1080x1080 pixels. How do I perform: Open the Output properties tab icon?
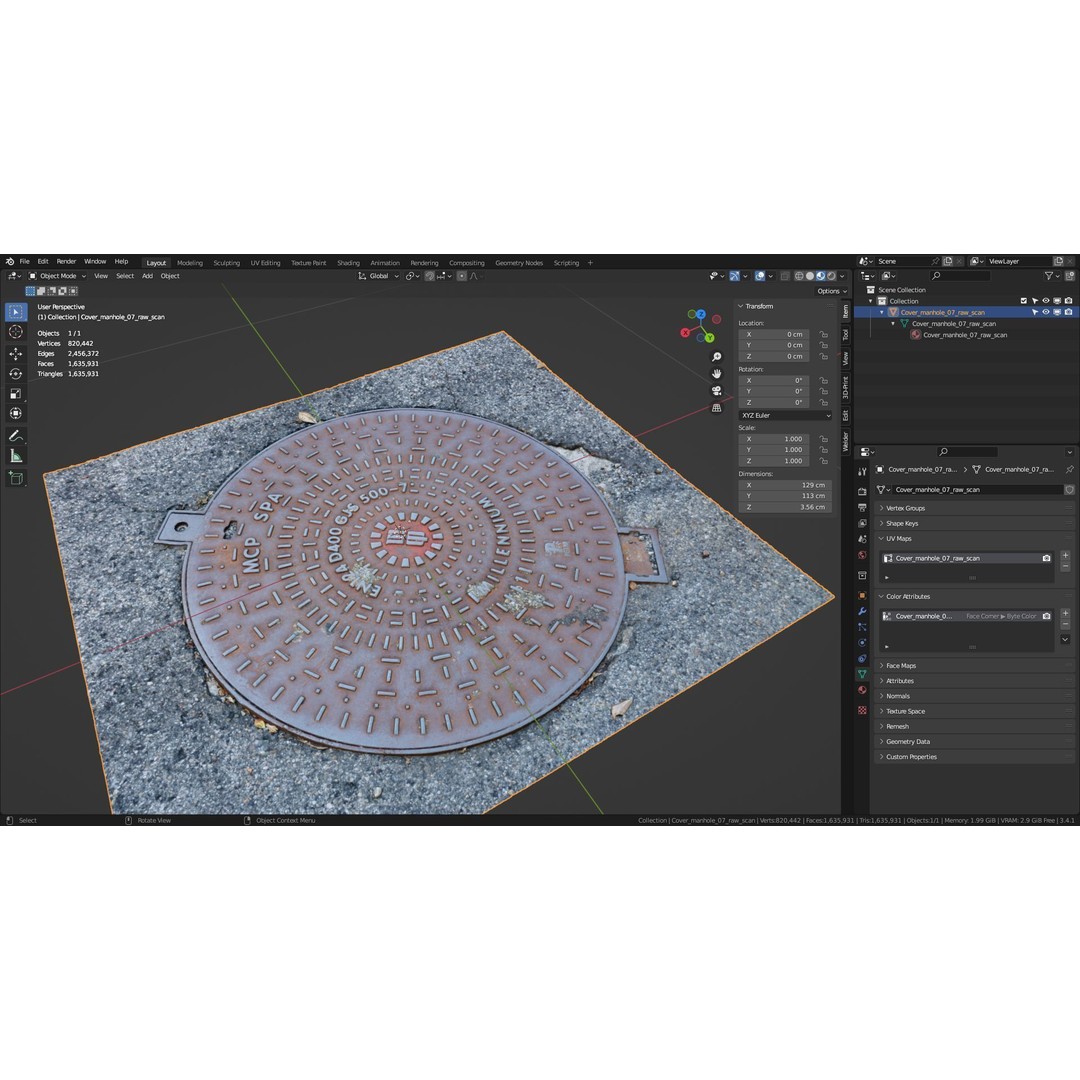coord(862,508)
